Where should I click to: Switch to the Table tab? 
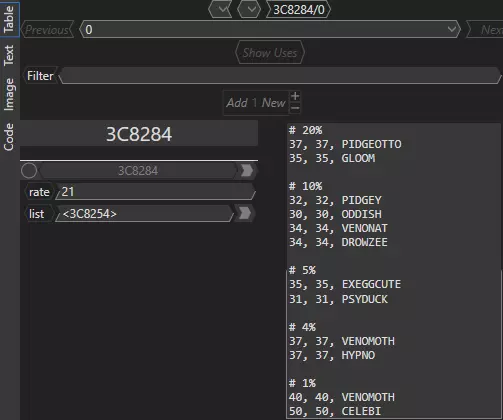pyautogui.click(x=9, y=19)
